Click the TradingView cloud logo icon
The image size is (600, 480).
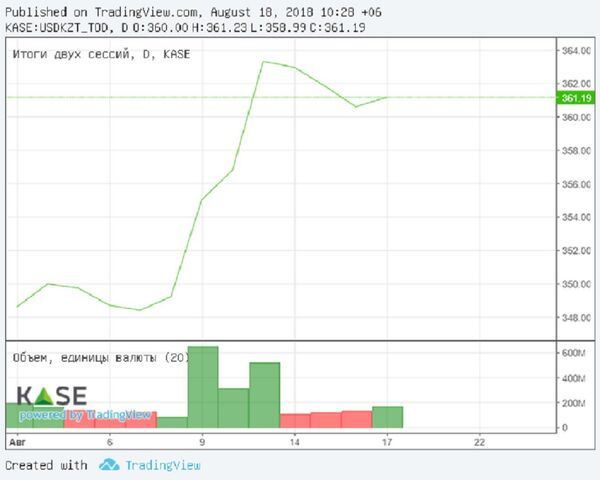point(109,465)
